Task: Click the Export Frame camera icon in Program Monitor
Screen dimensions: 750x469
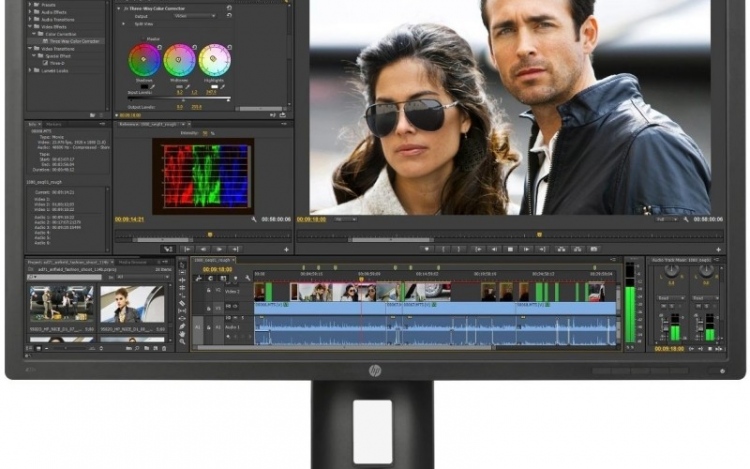Action: coord(592,248)
